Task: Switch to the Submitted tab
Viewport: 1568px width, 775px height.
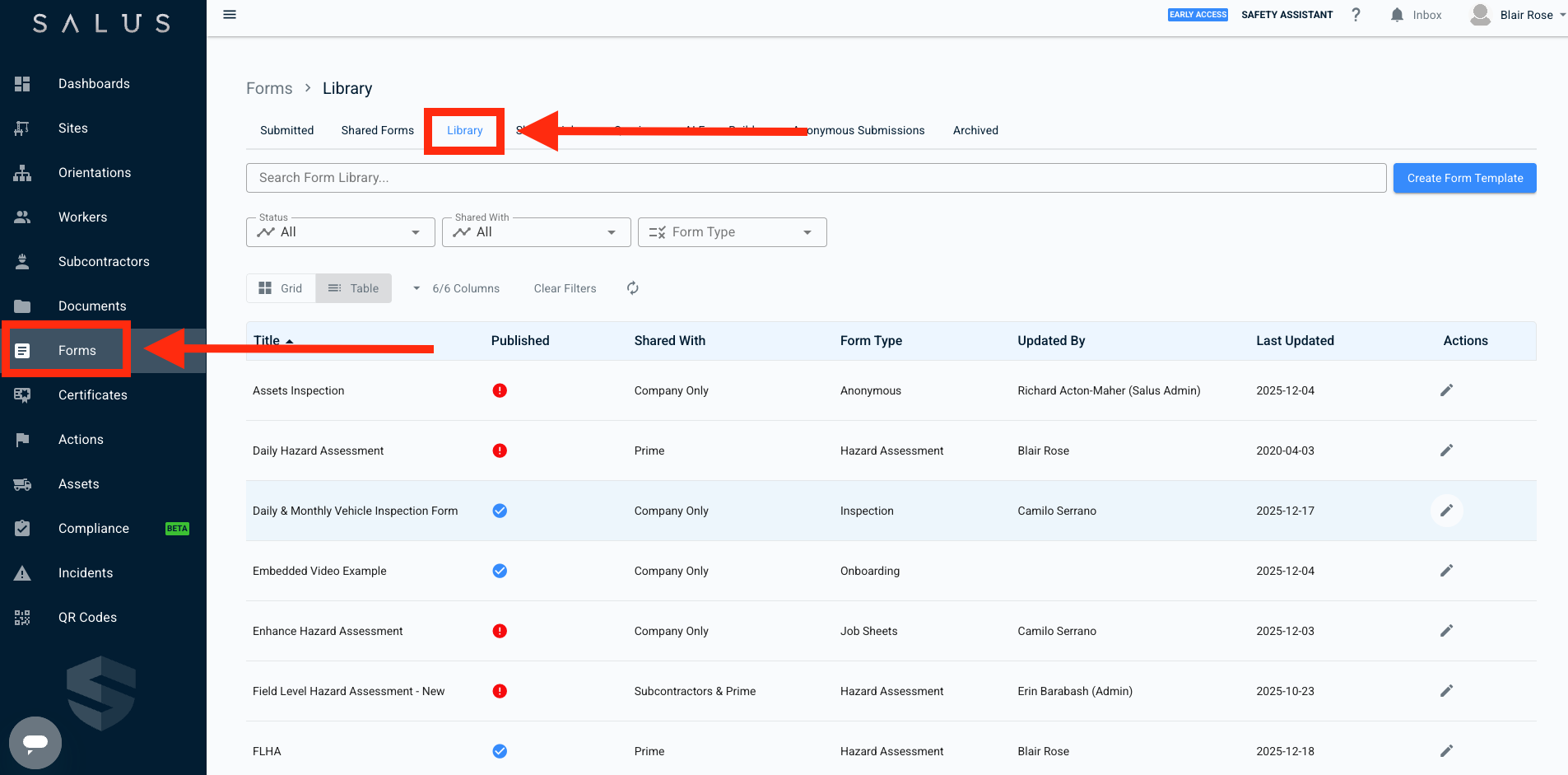Action: [x=286, y=130]
